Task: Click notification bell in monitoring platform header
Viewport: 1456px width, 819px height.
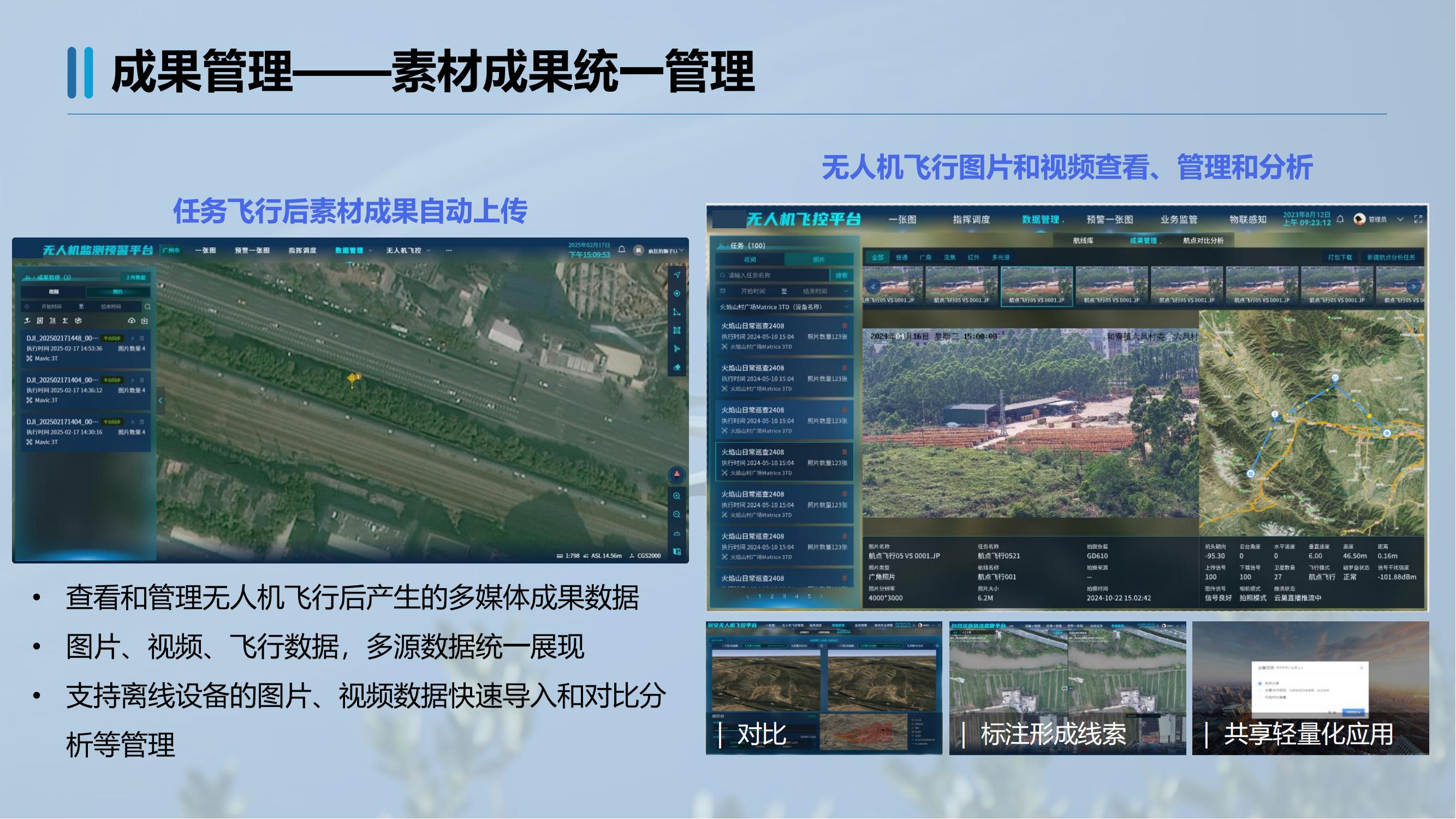Action: pyautogui.click(x=622, y=250)
